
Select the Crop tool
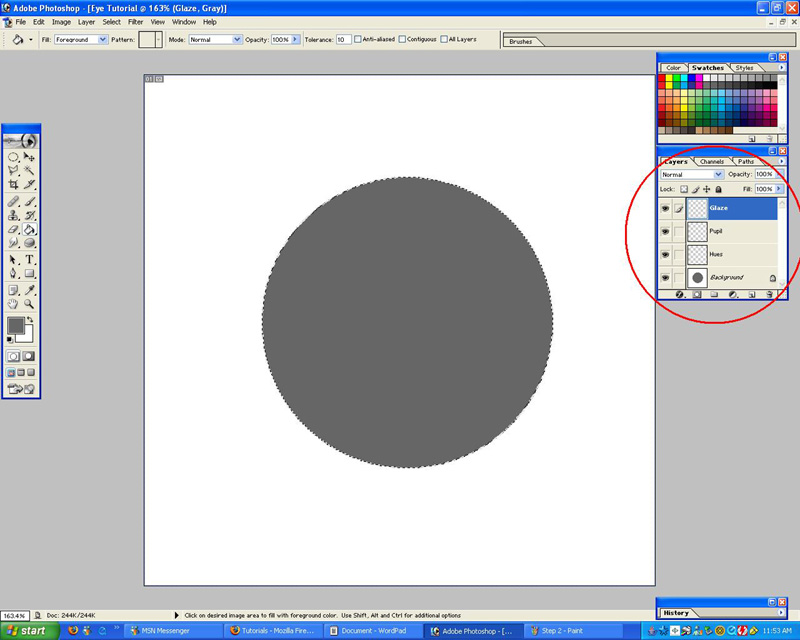[x=13, y=184]
